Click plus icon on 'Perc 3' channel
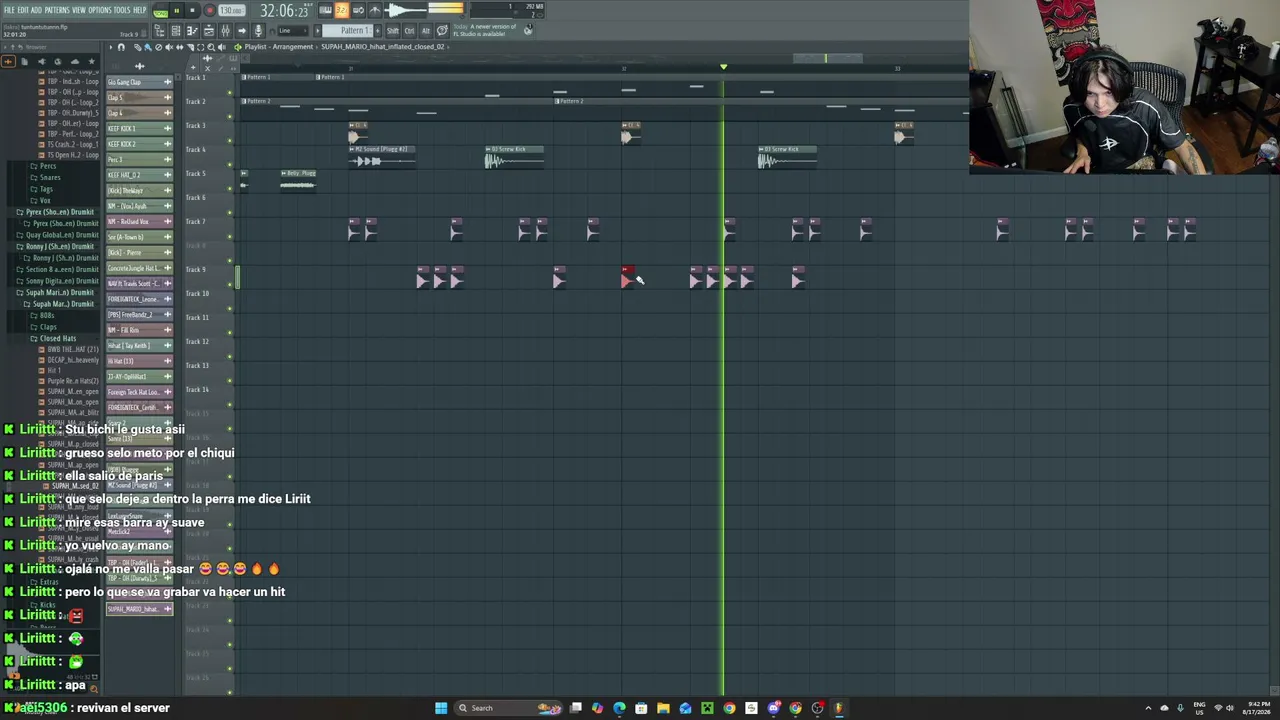1280x720 pixels. coord(168,160)
